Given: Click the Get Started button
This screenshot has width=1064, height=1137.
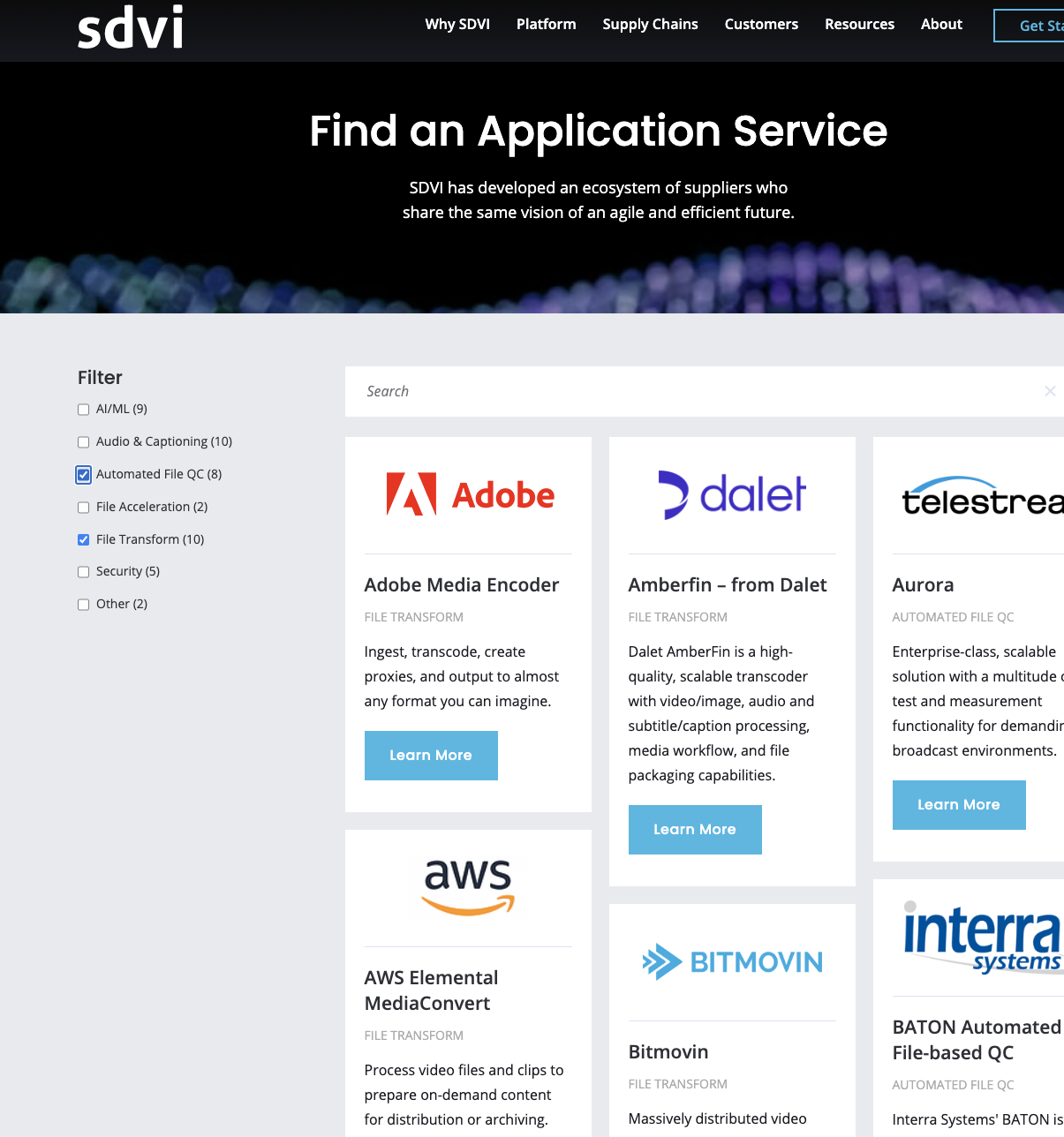Looking at the screenshot, I should [x=1030, y=26].
